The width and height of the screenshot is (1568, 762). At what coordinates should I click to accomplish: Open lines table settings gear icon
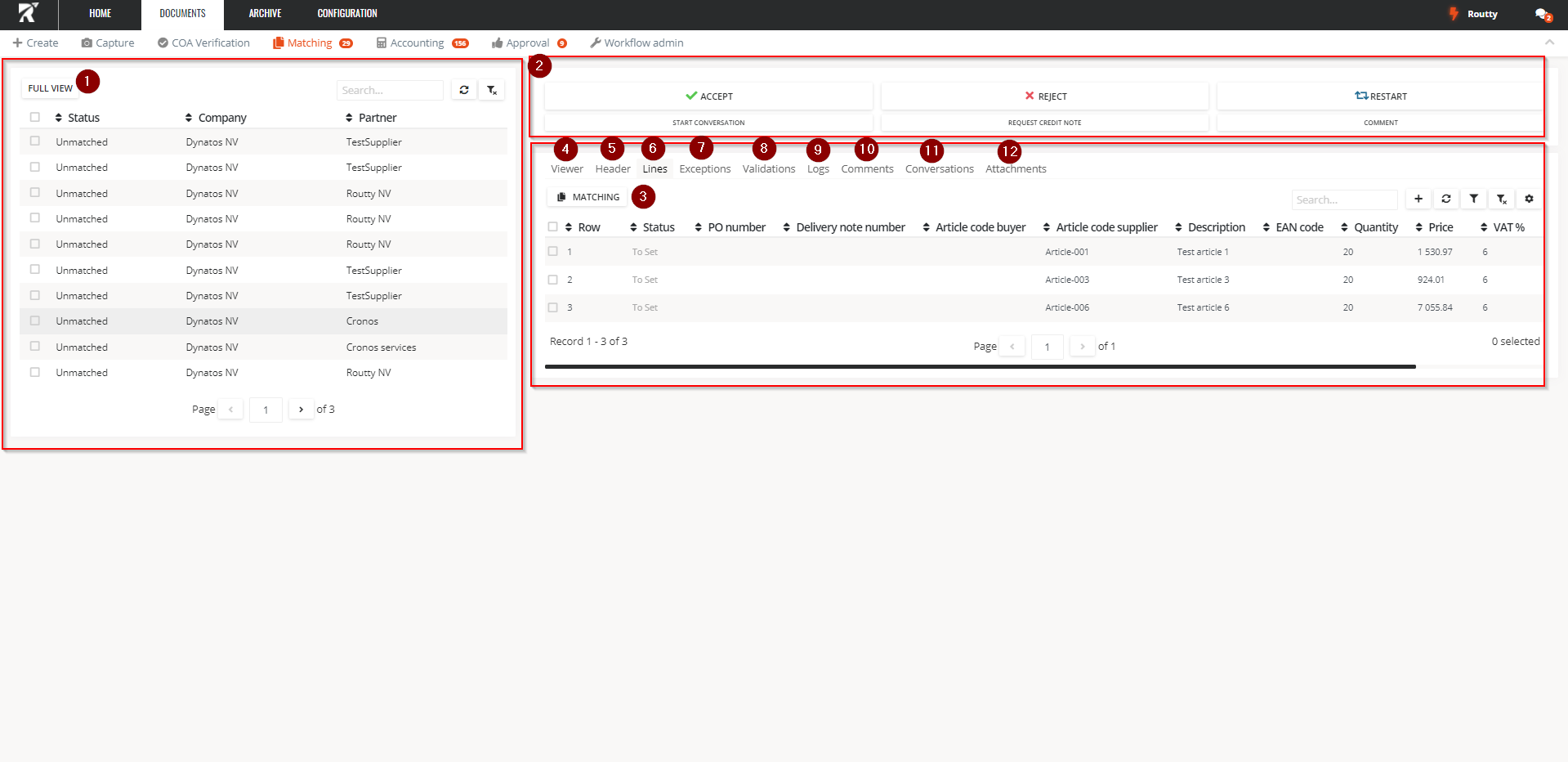(1529, 199)
